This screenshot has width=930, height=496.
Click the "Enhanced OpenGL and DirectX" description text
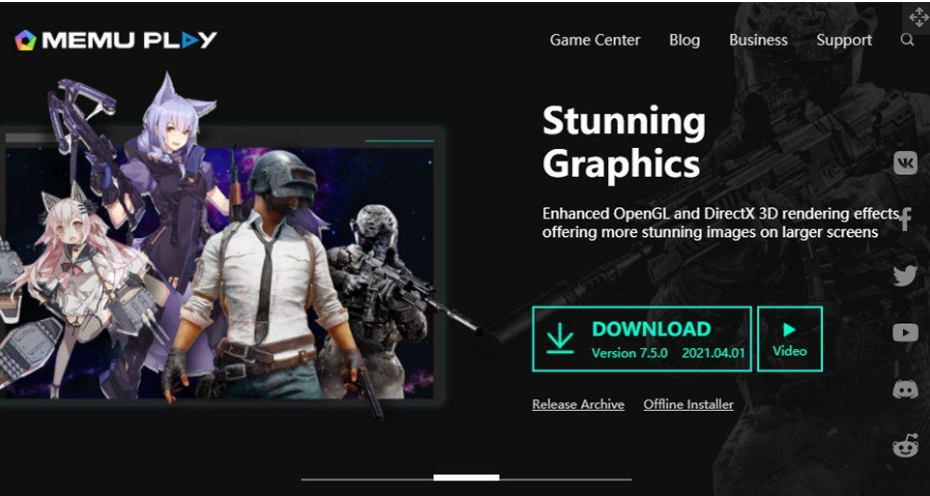719,222
